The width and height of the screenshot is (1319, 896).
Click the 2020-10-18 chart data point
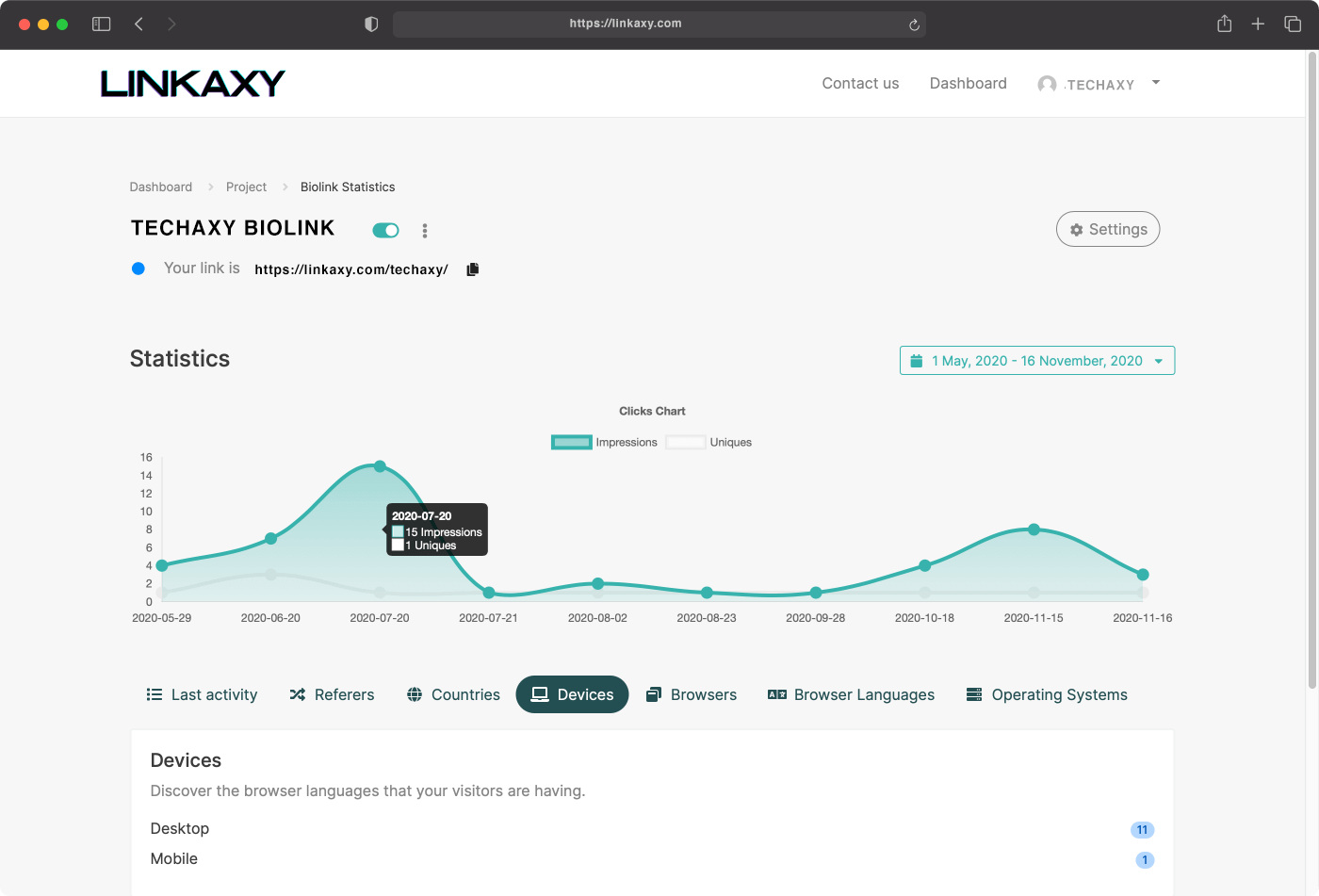coord(924,566)
